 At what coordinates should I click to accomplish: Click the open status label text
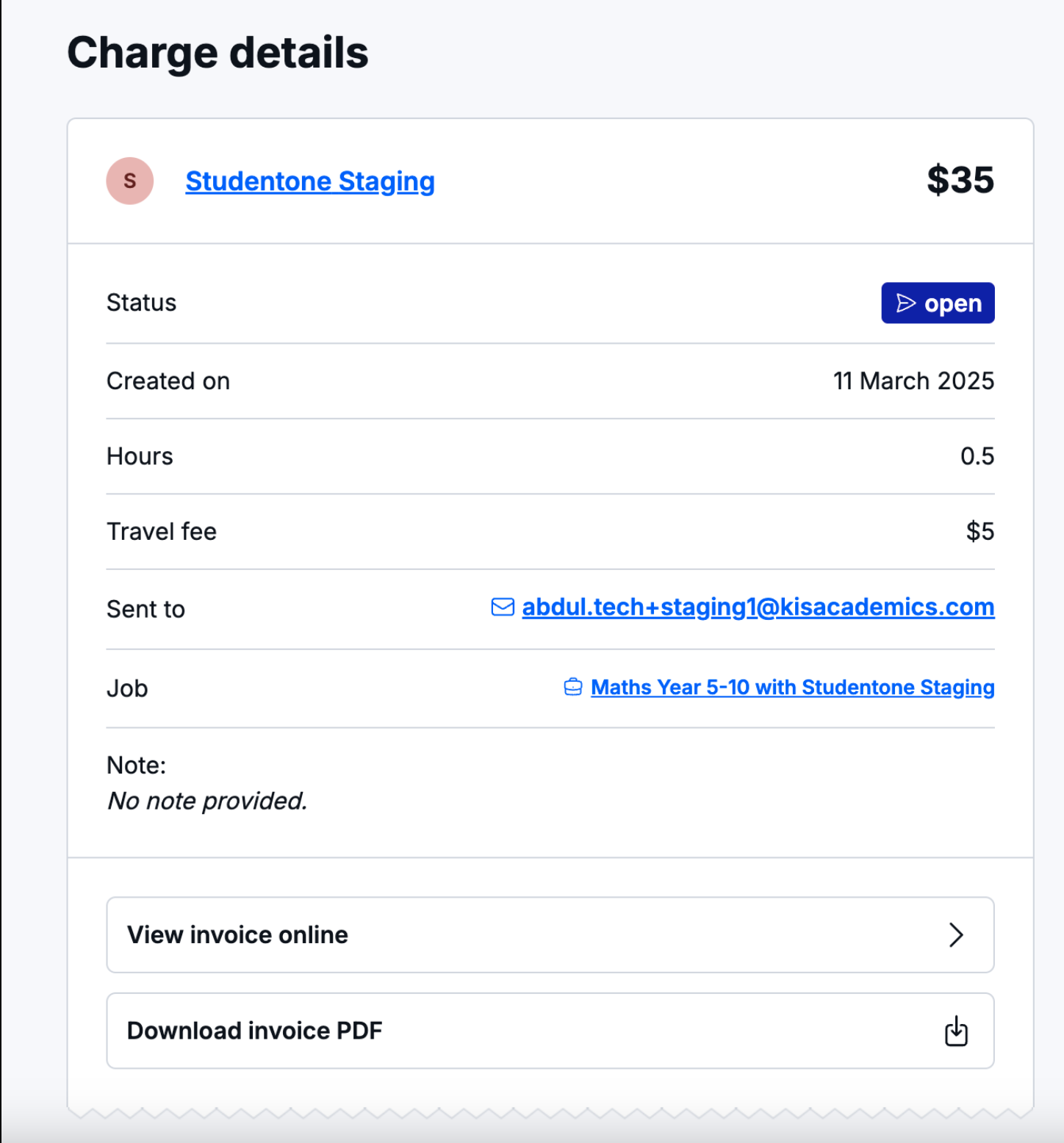tap(952, 303)
